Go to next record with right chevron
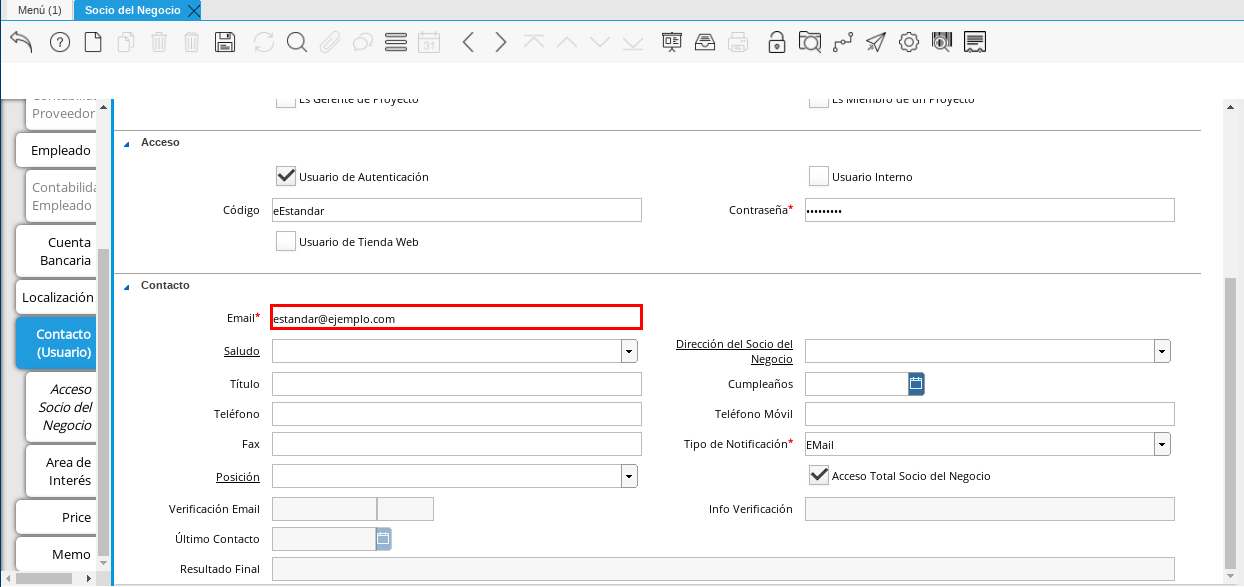1244x587 pixels. tap(501, 42)
